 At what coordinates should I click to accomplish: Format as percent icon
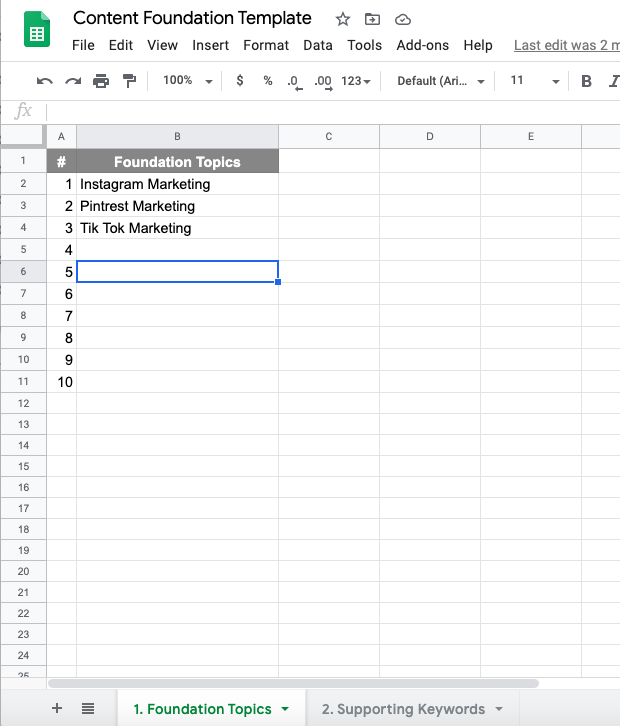268,81
